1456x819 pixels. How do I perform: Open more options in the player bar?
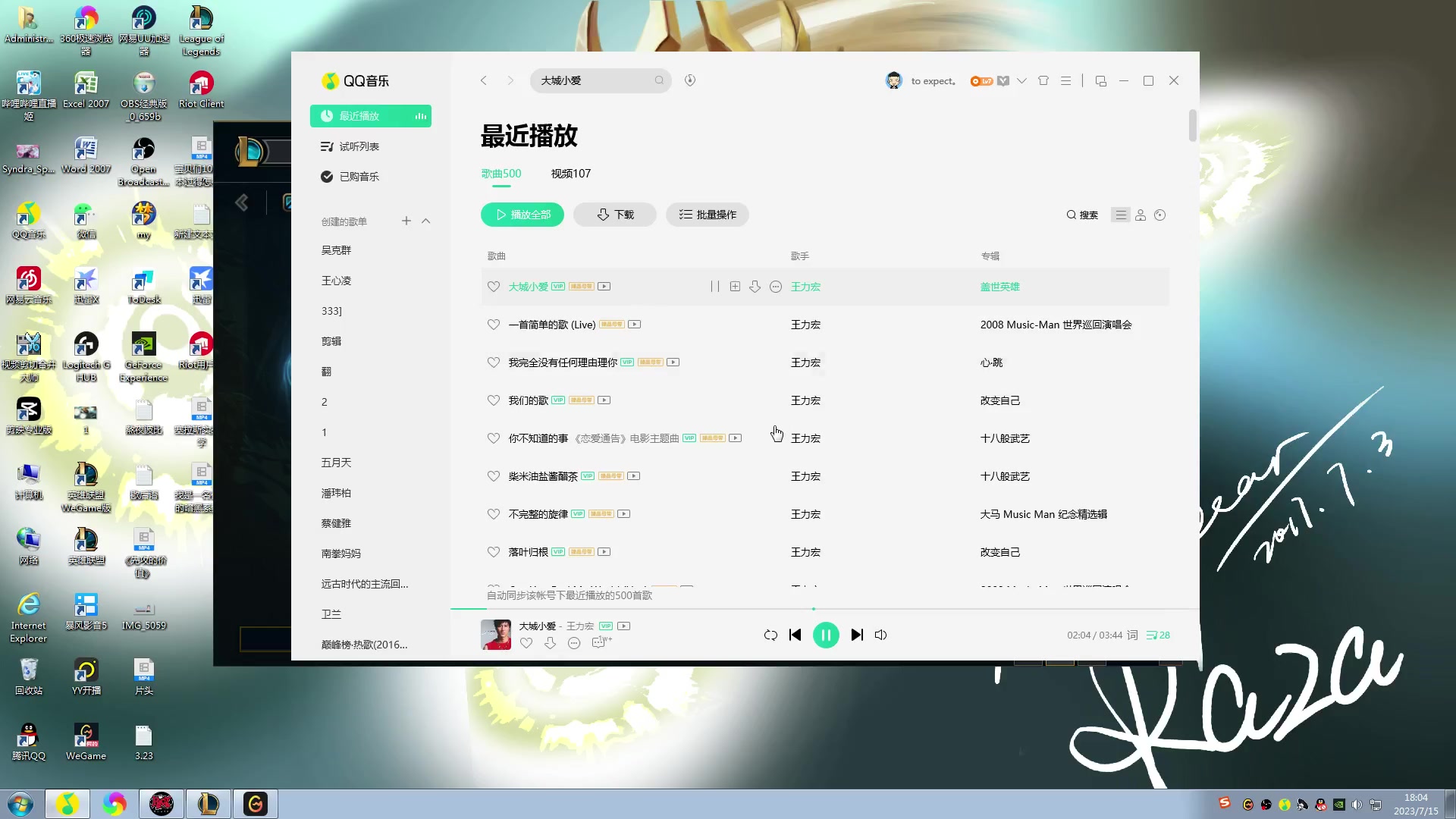point(574,643)
